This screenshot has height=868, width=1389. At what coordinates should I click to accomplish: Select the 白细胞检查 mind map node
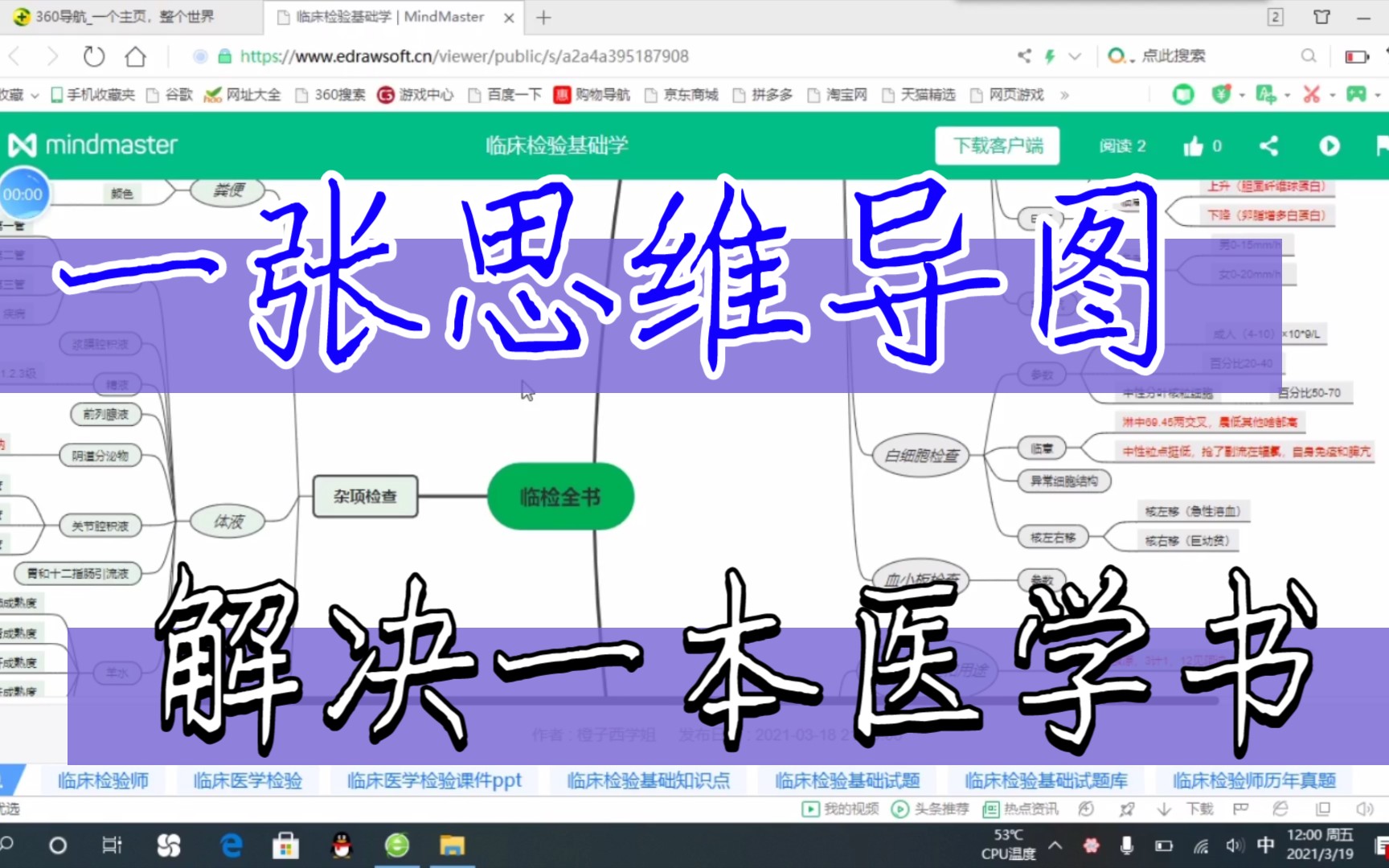pos(921,456)
